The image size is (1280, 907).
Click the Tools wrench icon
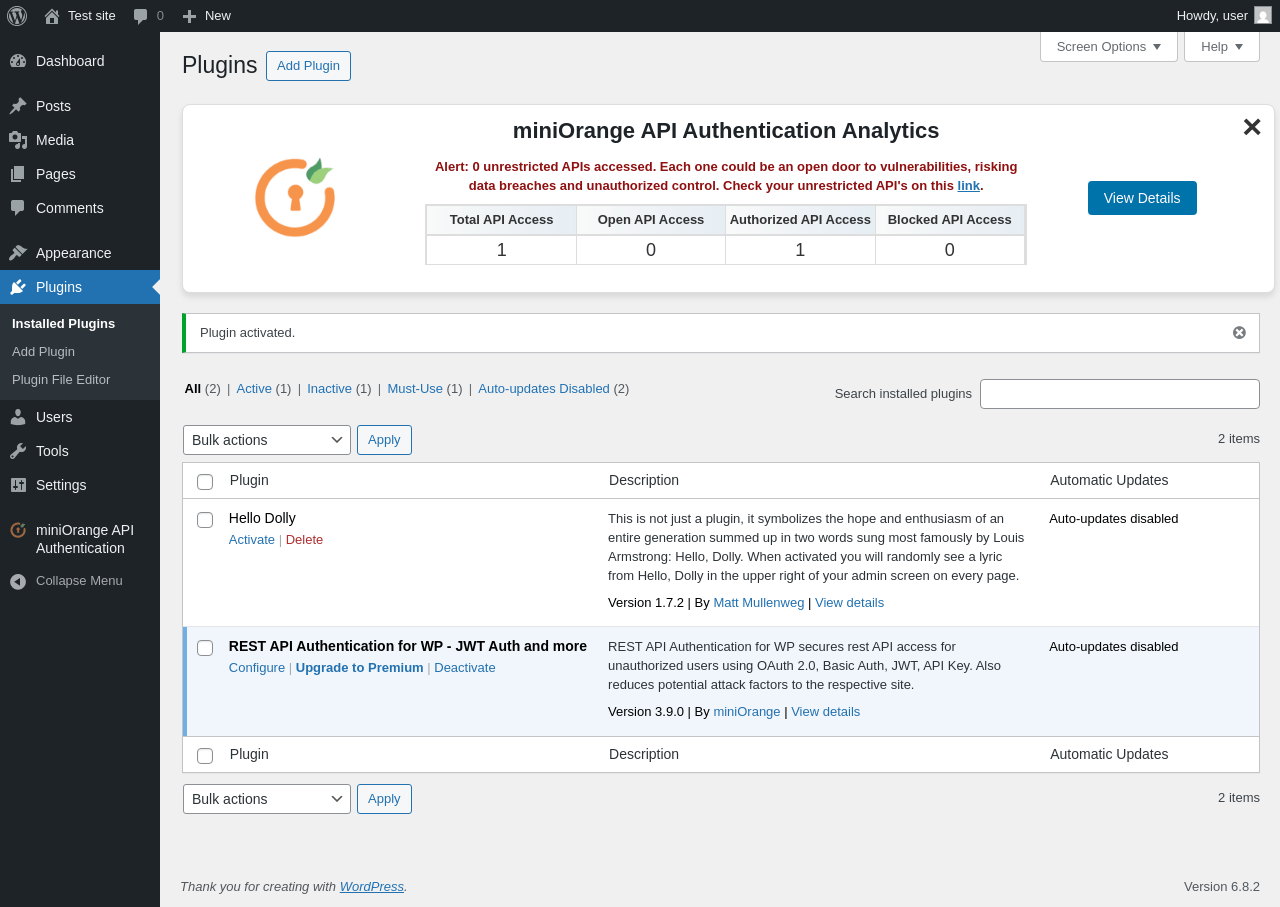coord(18,451)
